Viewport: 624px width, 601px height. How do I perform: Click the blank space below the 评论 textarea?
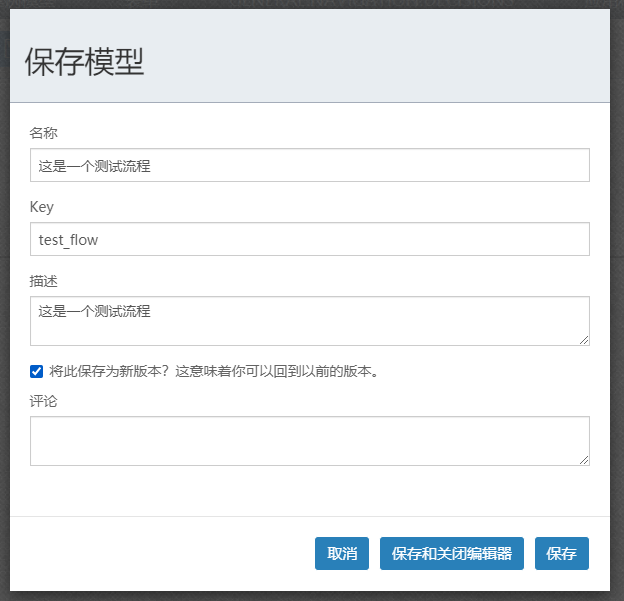tap(309, 492)
